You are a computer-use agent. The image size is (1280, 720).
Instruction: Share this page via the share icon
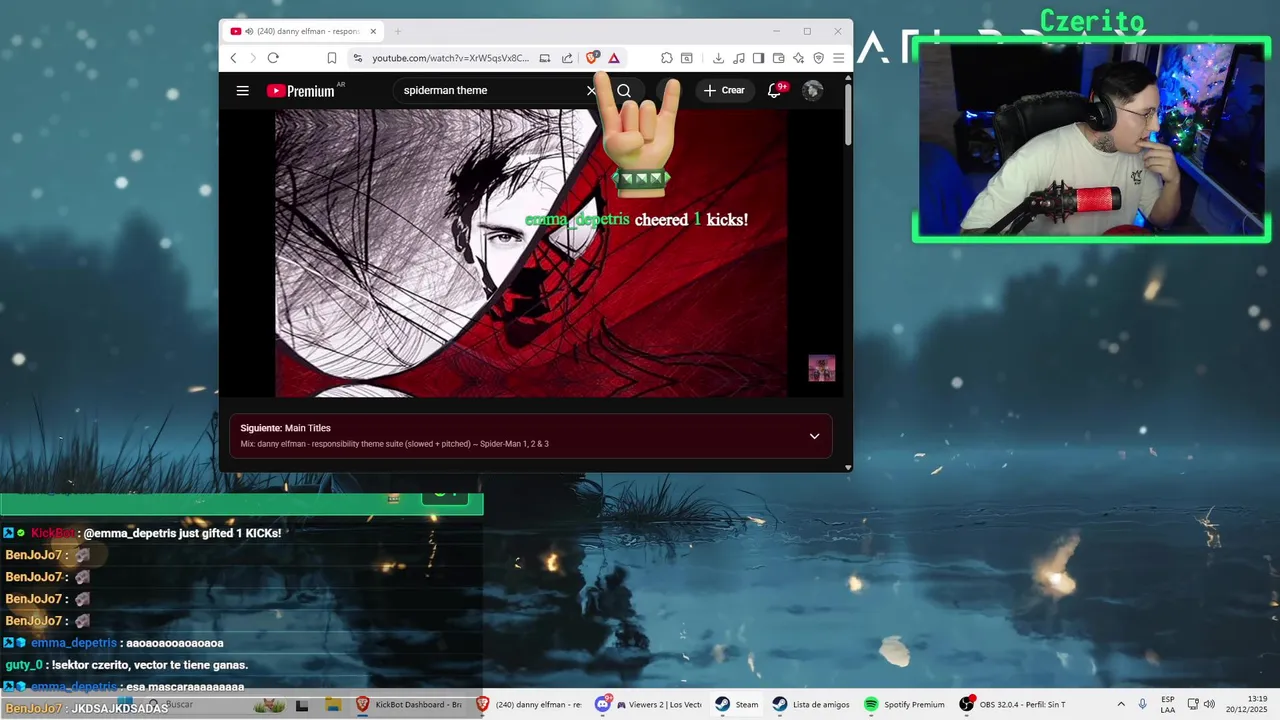click(x=567, y=58)
